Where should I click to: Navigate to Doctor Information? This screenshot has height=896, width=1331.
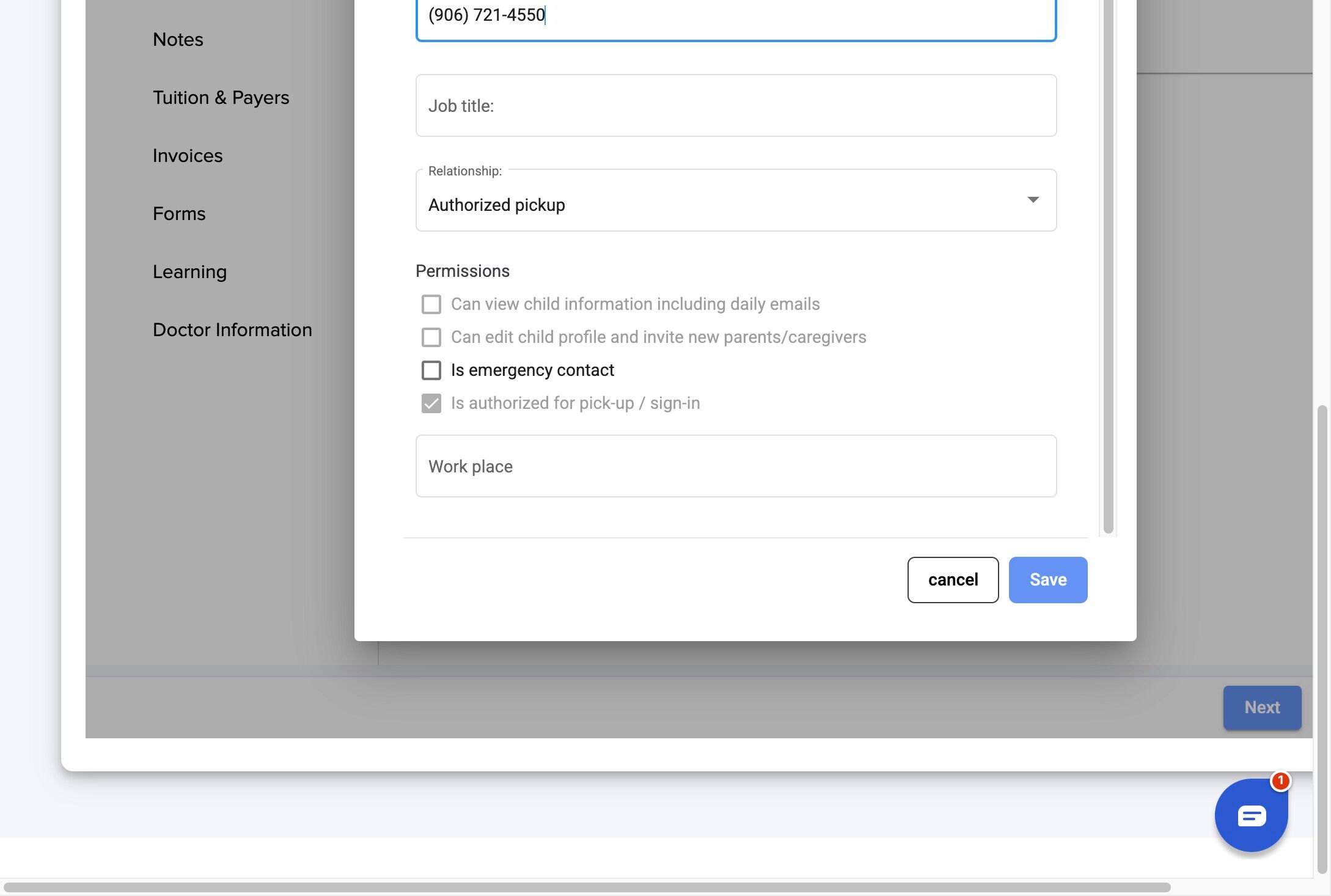[x=232, y=330]
